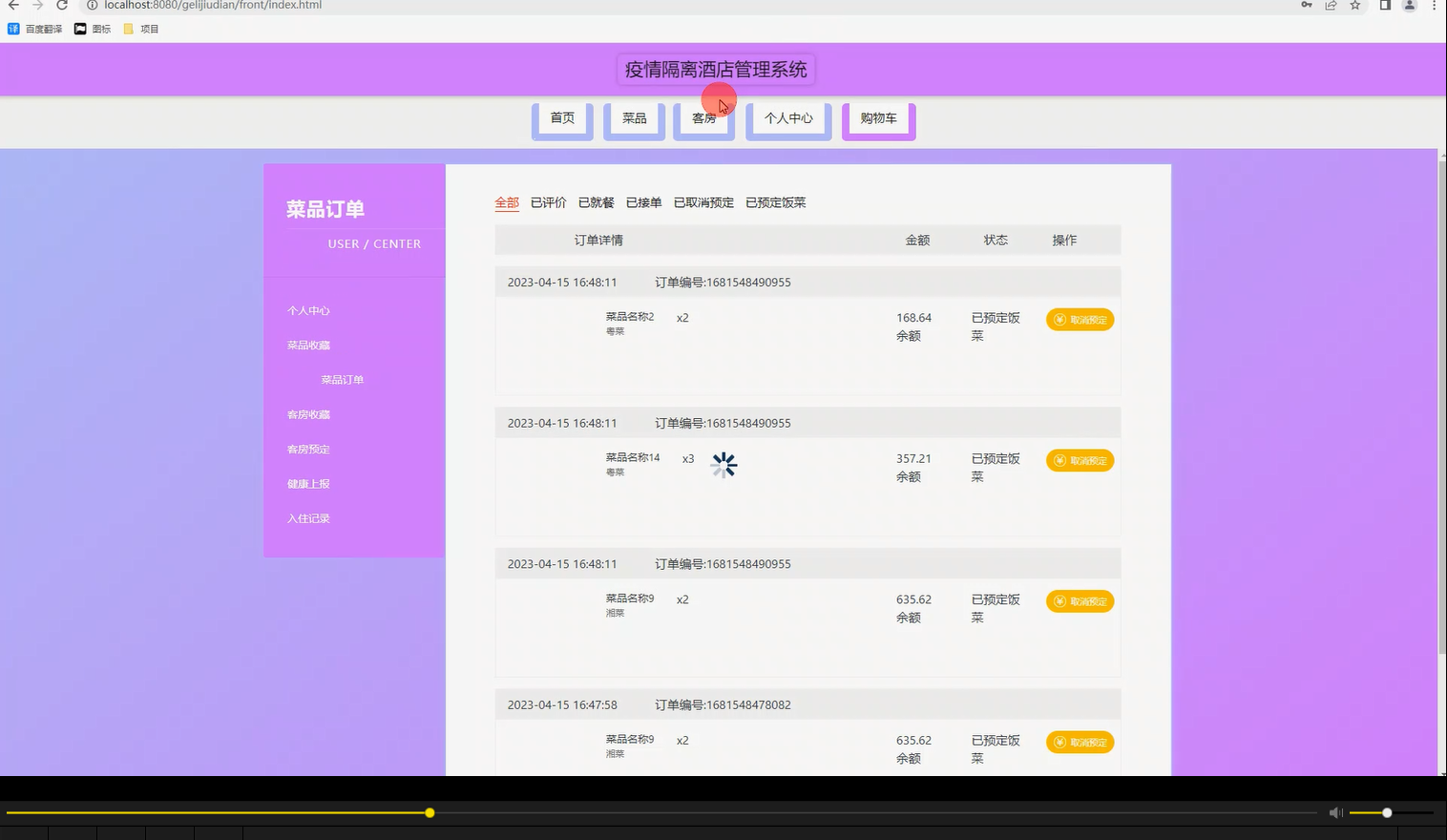This screenshot has width=1447, height=840.
Task: Click the site info icon in address bar
Action: [x=93, y=5]
